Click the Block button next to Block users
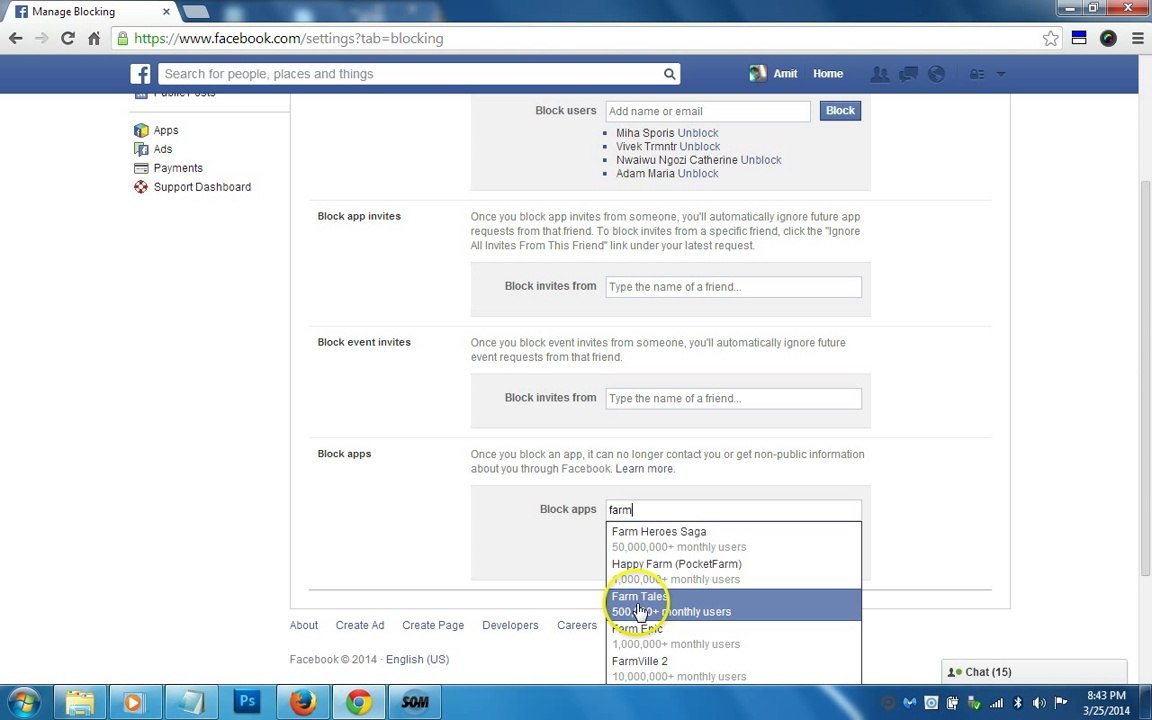This screenshot has height=720, width=1152. (x=840, y=111)
